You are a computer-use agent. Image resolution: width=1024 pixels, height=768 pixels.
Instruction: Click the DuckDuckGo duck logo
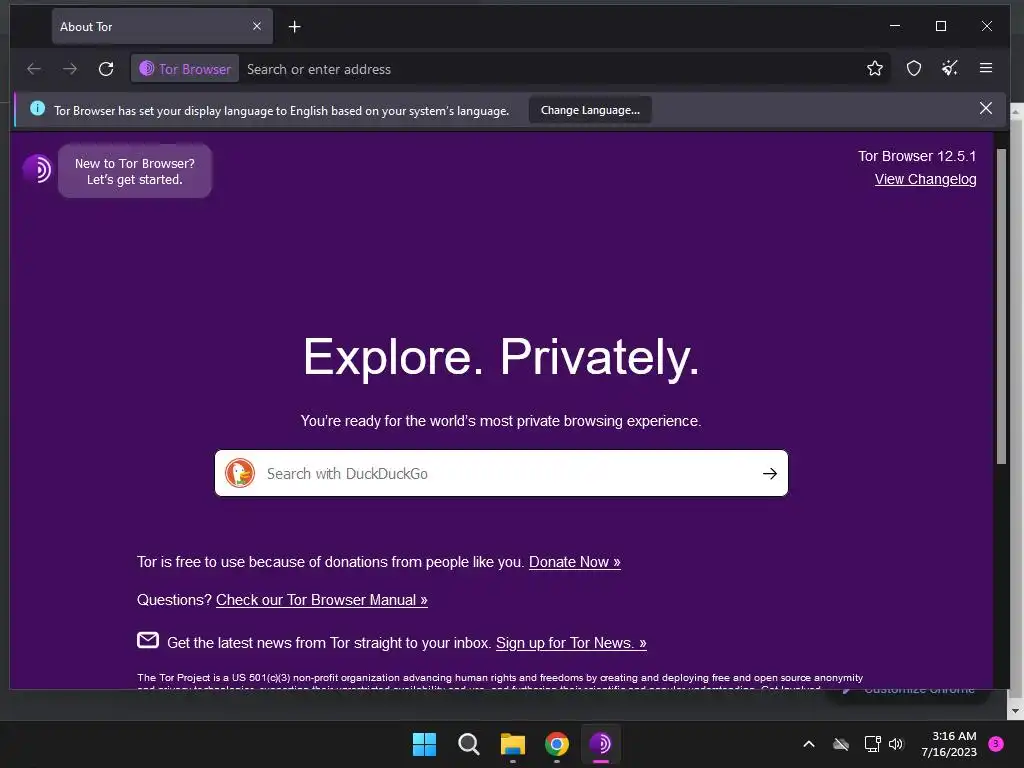click(x=240, y=473)
